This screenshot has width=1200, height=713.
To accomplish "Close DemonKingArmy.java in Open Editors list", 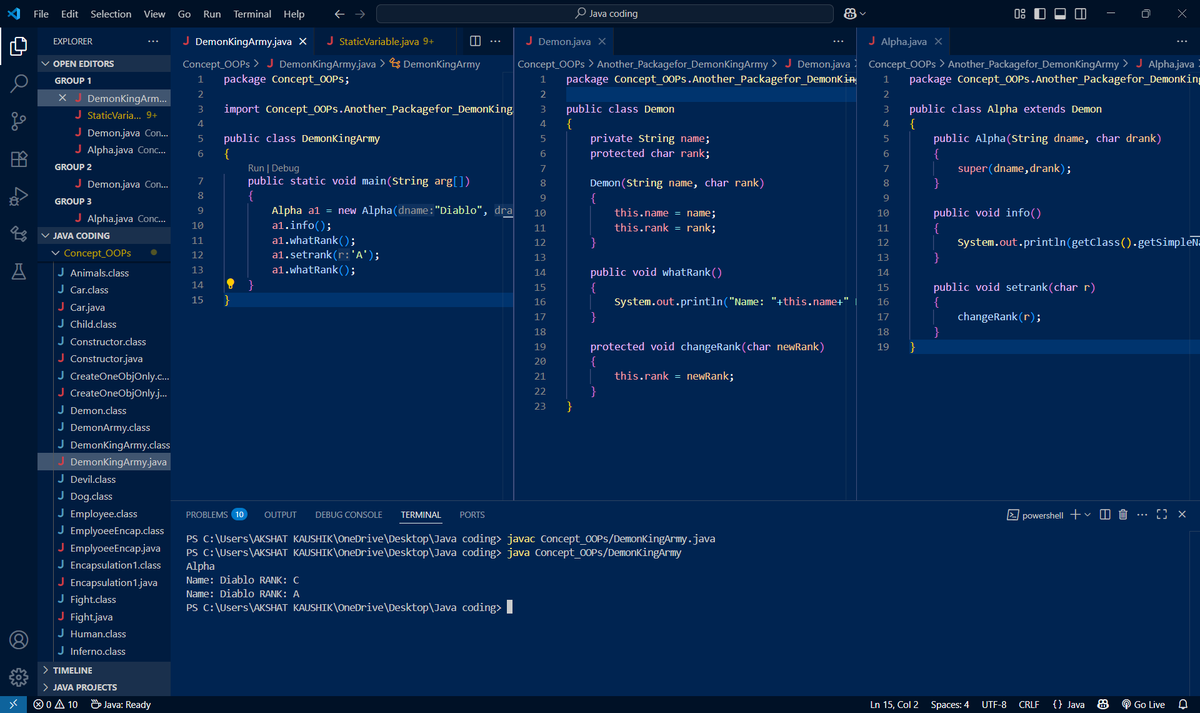I will [63, 99].
